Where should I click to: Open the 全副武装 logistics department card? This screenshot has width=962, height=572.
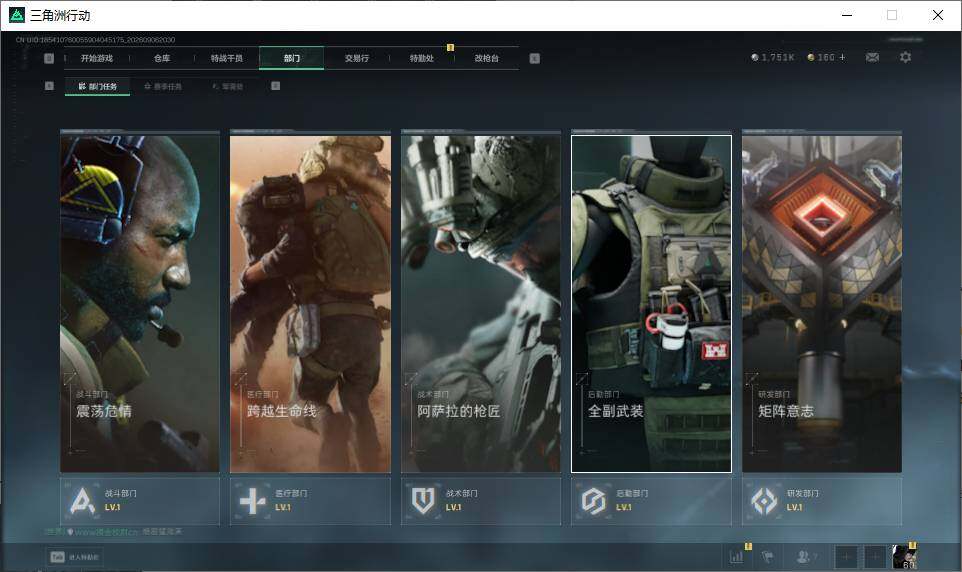652,303
